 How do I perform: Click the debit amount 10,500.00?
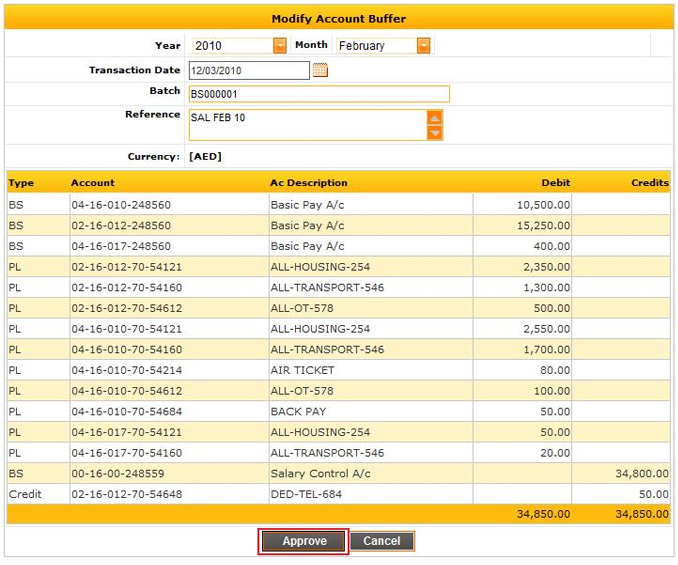coord(544,205)
